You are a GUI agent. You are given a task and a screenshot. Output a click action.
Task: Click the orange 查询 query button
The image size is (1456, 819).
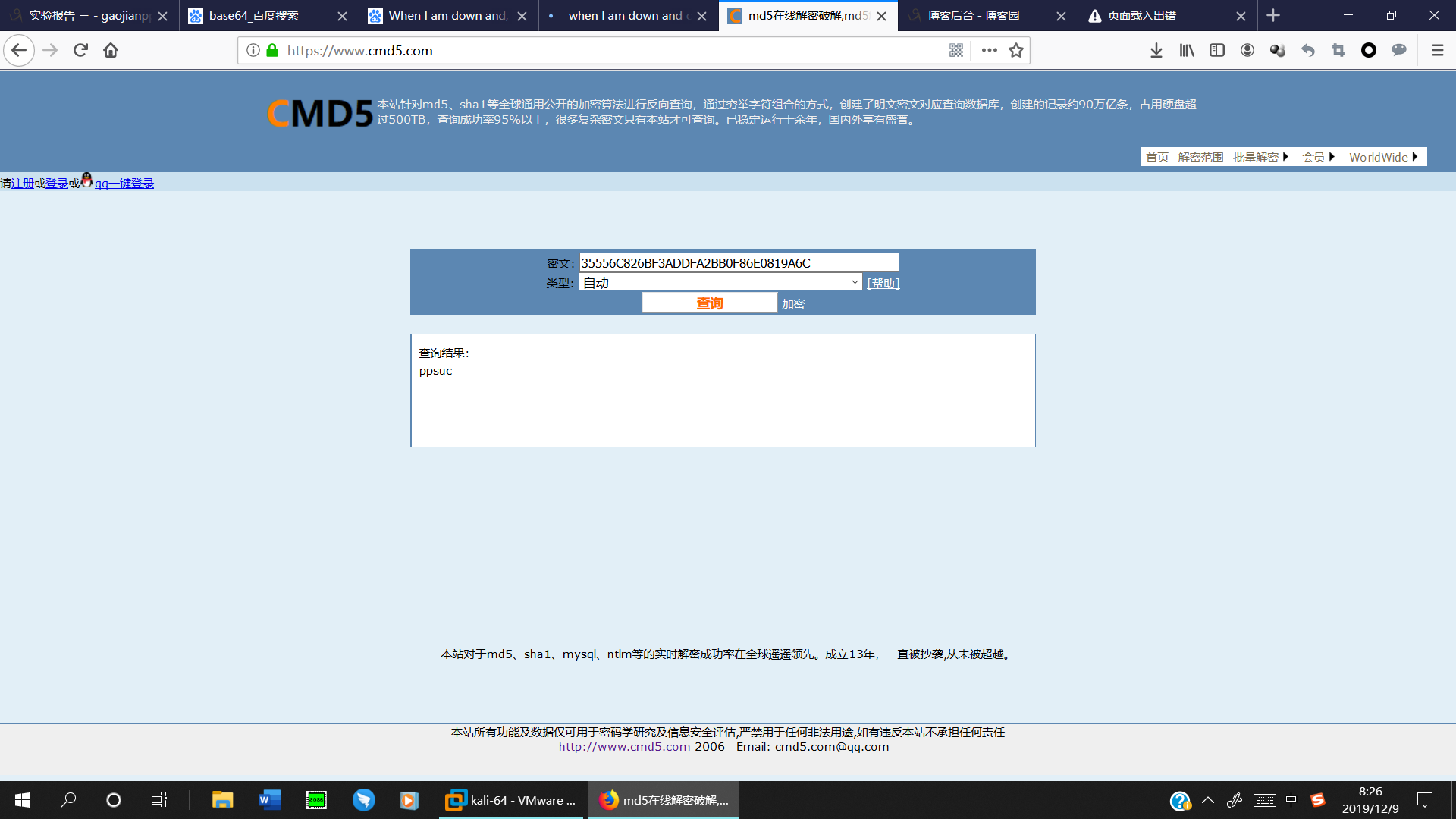tap(709, 303)
